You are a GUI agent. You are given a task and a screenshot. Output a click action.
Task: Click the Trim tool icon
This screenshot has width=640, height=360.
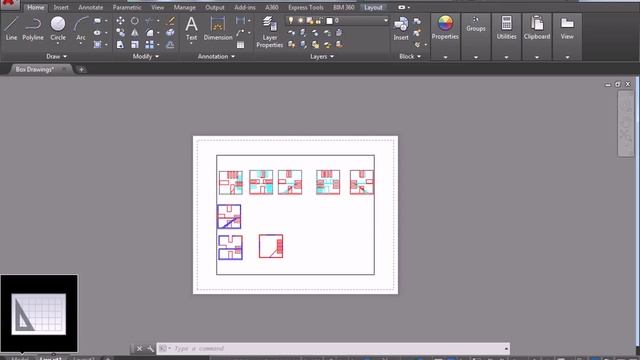149,21
